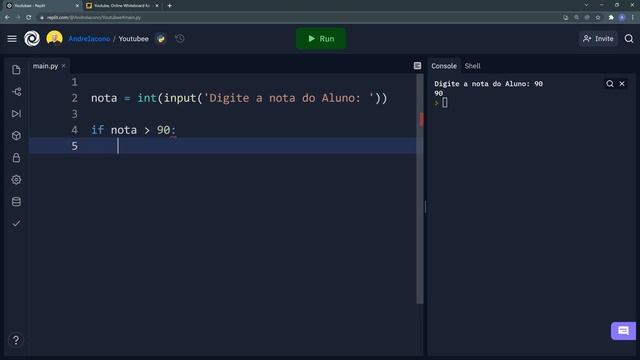Run the program
Image resolution: width=640 pixels, height=360 pixels.
(x=321, y=39)
